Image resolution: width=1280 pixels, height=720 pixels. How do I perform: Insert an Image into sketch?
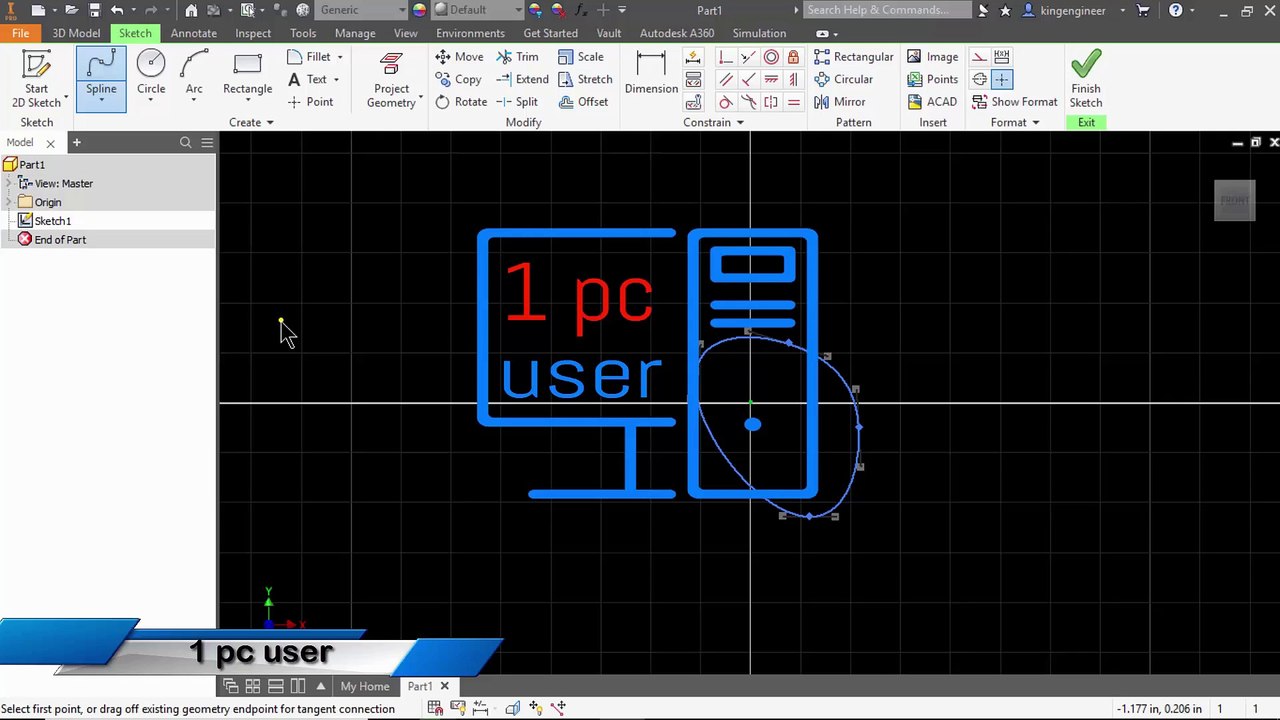[x=932, y=57]
